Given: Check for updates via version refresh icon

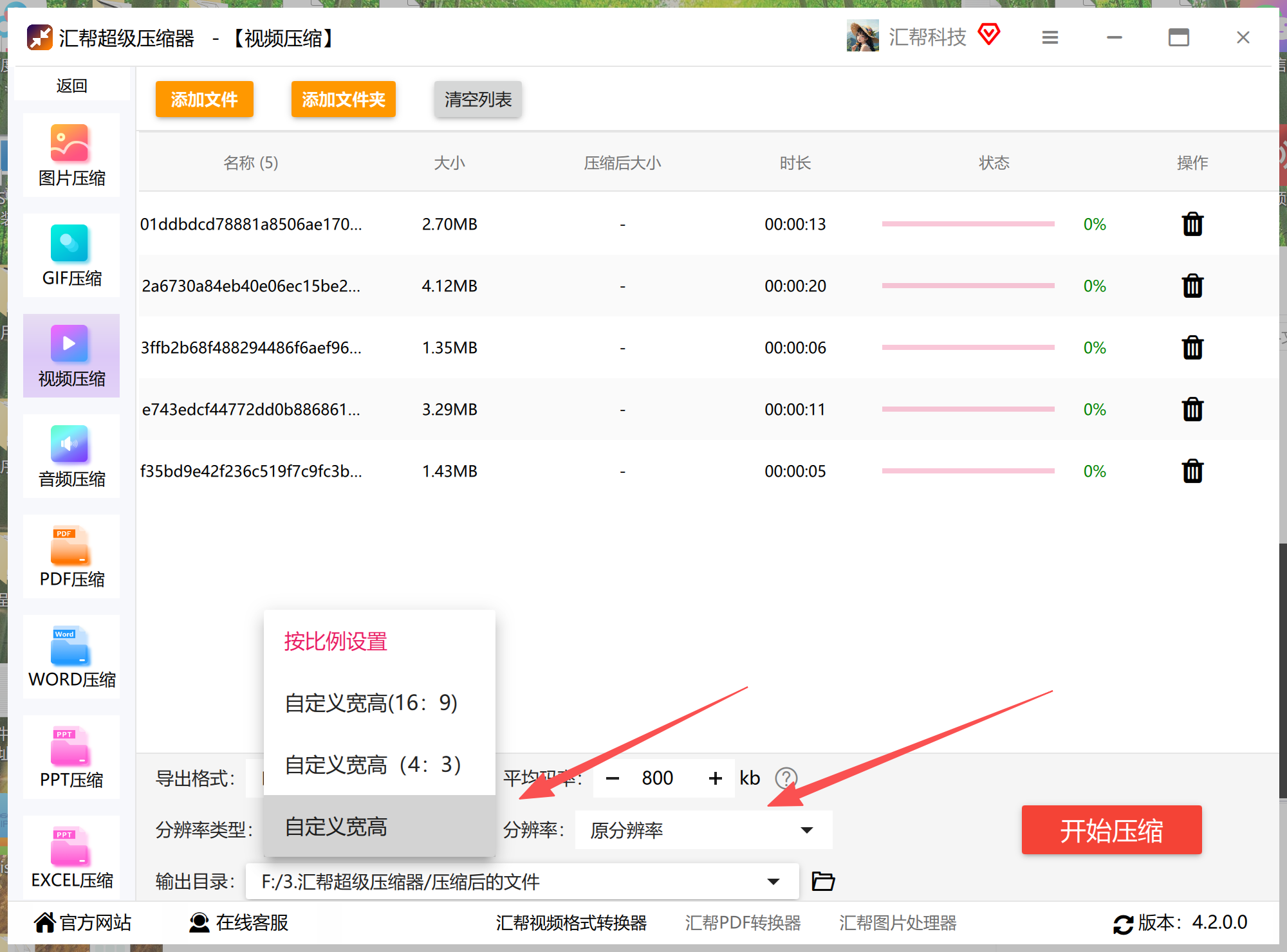Looking at the screenshot, I should pyautogui.click(x=1123, y=924).
